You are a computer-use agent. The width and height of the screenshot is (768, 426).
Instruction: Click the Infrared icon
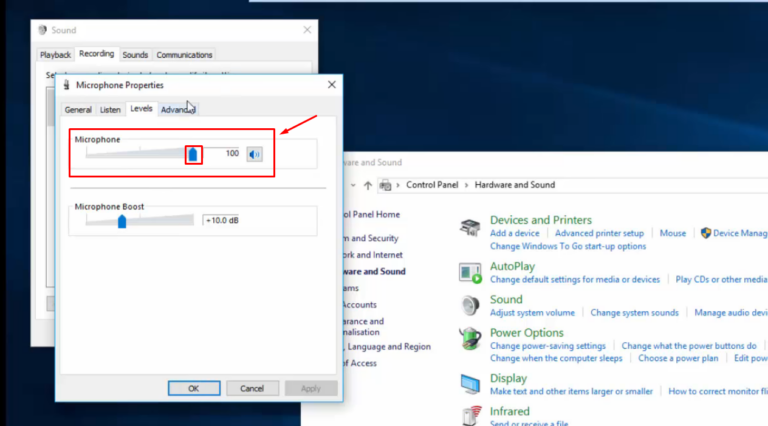point(470,415)
